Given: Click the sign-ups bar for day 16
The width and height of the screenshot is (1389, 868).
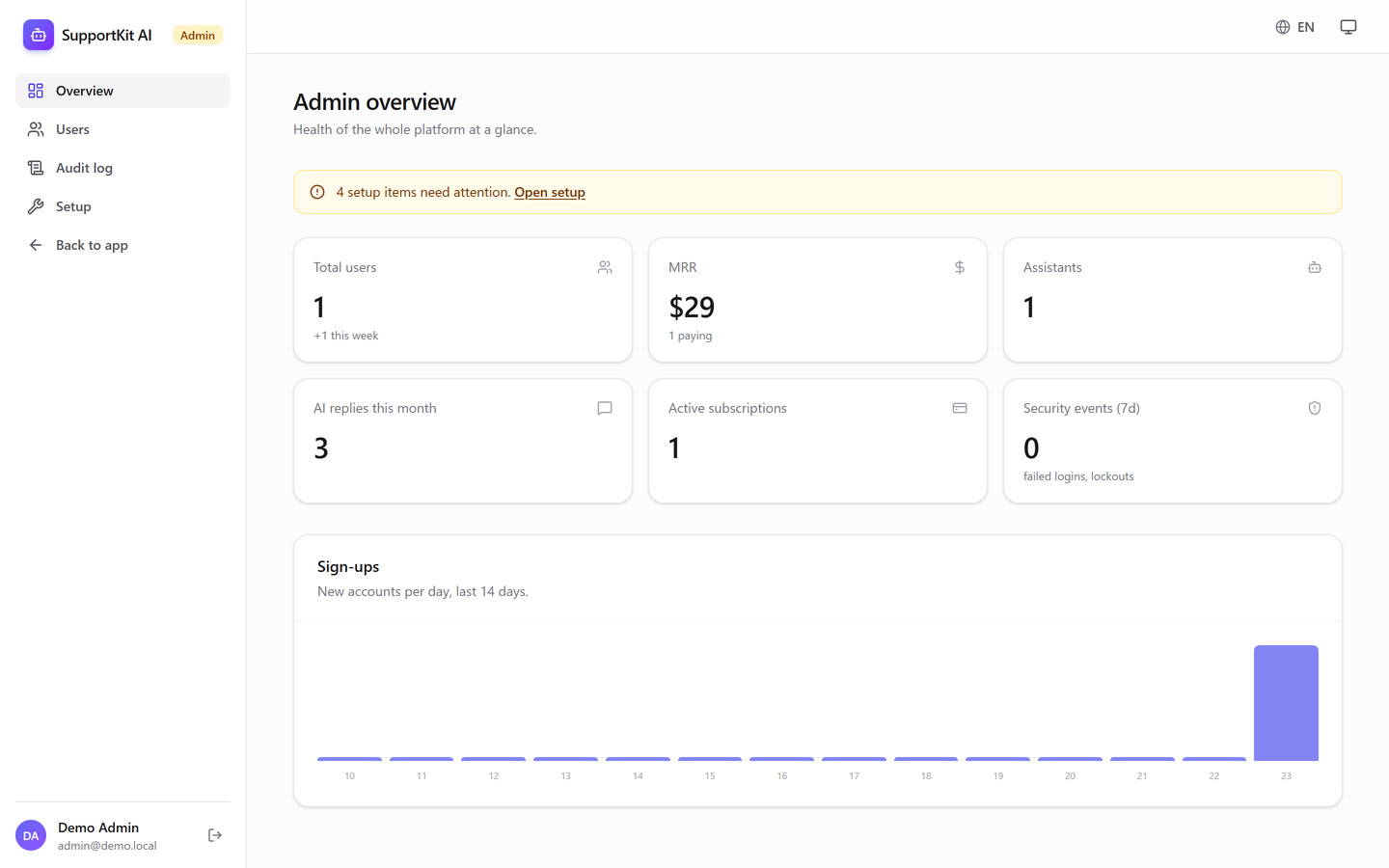Looking at the screenshot, I should (x=781, y=759).
